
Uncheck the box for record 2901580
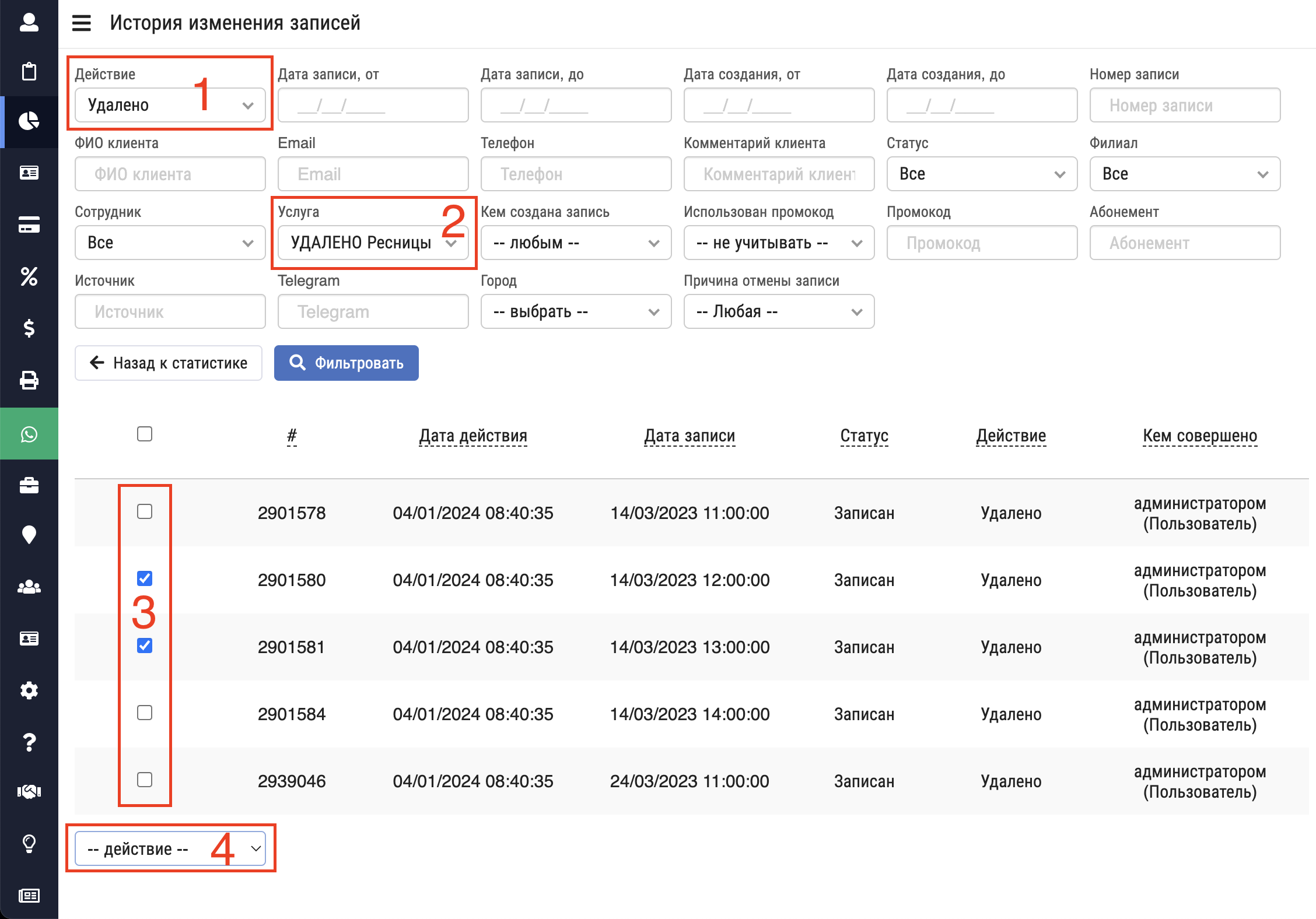[145, 578]
